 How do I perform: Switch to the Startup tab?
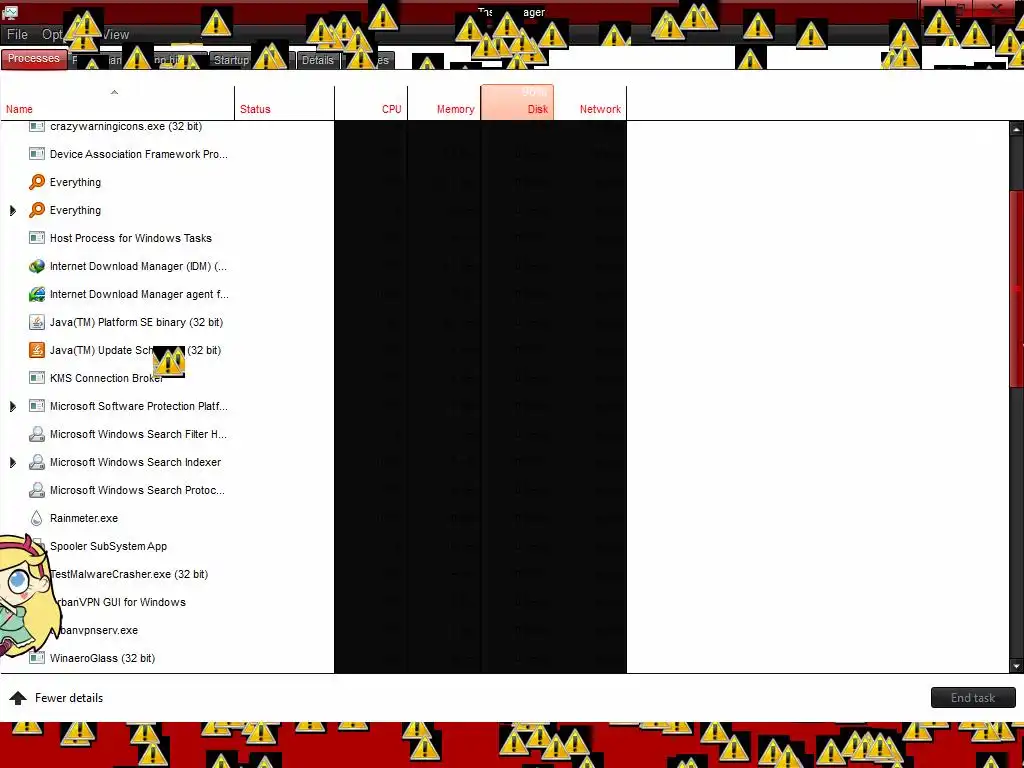click(231, 60)
